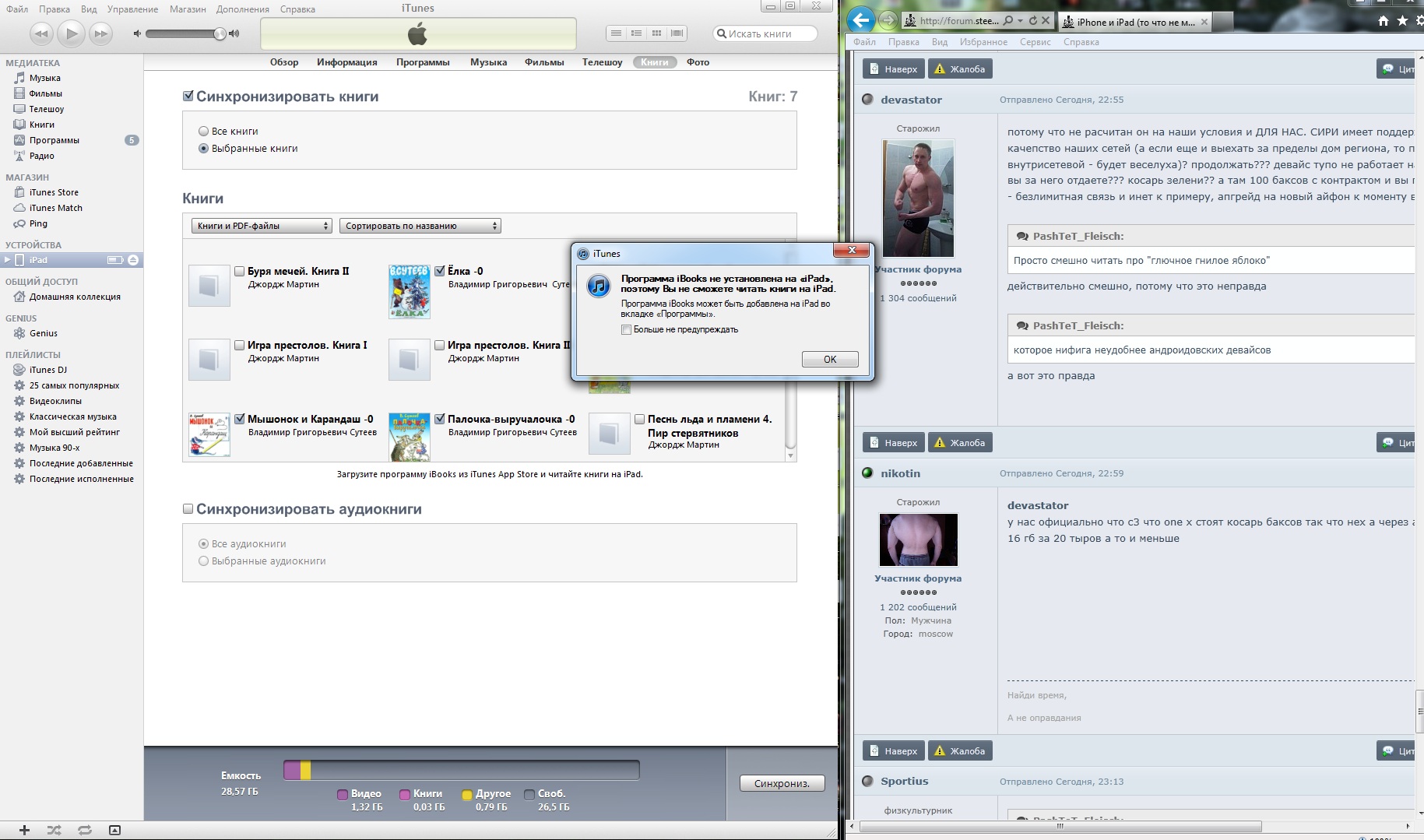This screenshot has height=840, width=1424.
Task: Open the 'Магазин' menu
Action: pos(188,9)
